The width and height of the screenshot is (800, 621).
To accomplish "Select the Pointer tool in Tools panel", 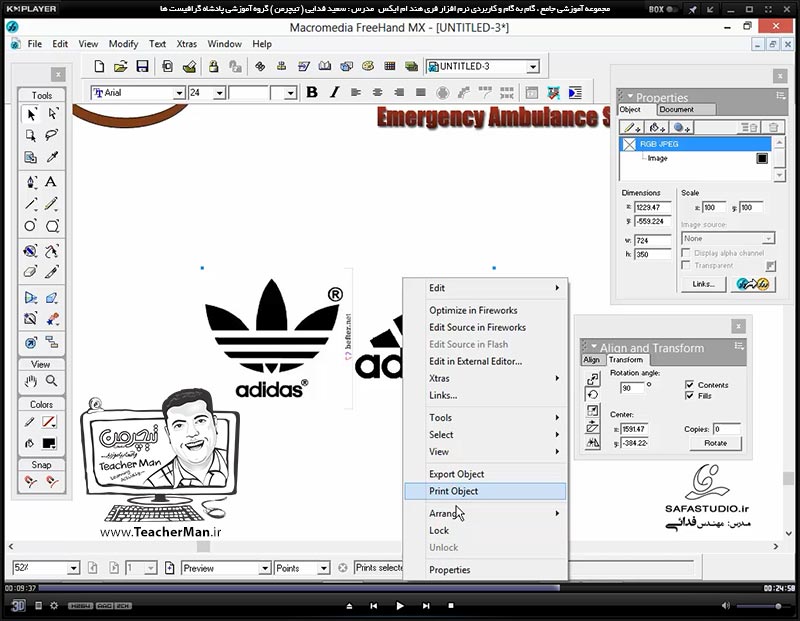I will (31, 114).
